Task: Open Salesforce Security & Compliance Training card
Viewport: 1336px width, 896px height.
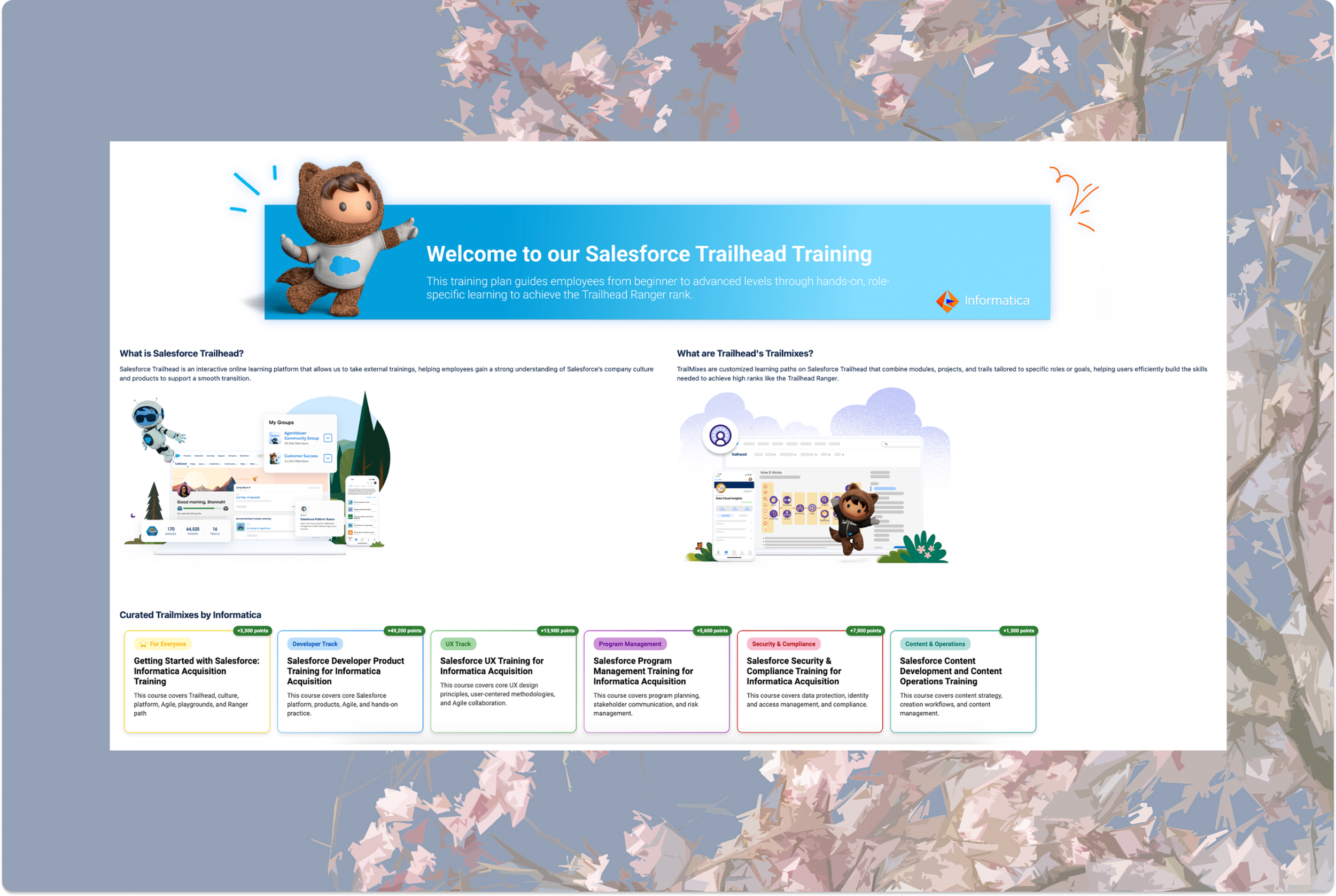Action: (x=809, y=681)
